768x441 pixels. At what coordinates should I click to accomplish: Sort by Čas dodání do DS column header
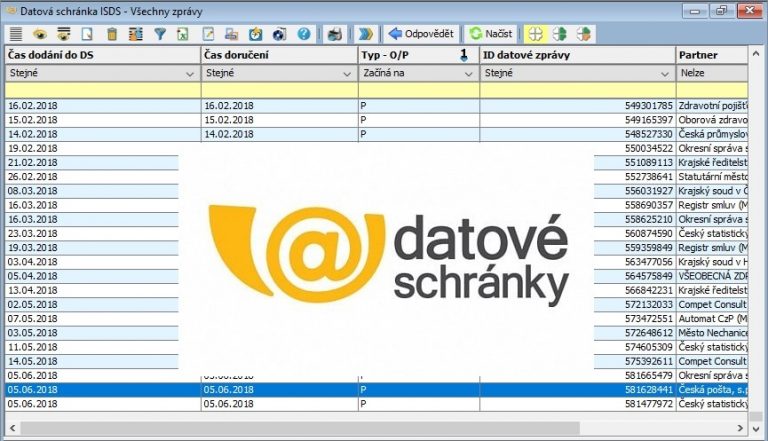pos(103,55)
